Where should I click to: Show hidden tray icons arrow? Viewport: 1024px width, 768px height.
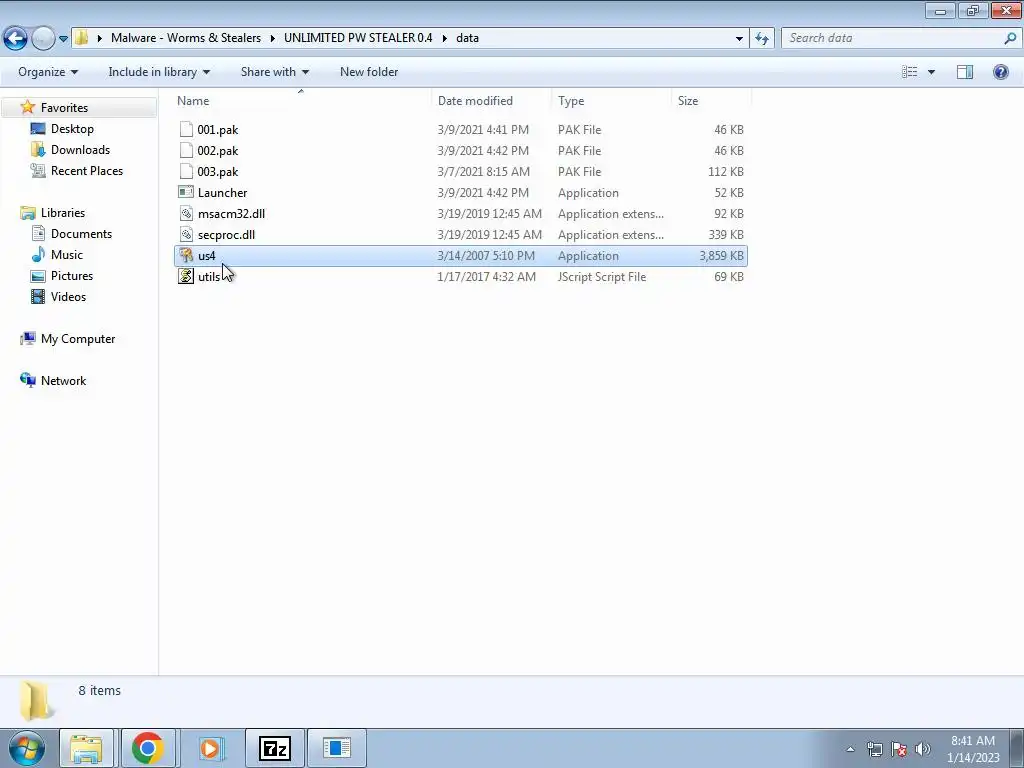pos(850,749)
